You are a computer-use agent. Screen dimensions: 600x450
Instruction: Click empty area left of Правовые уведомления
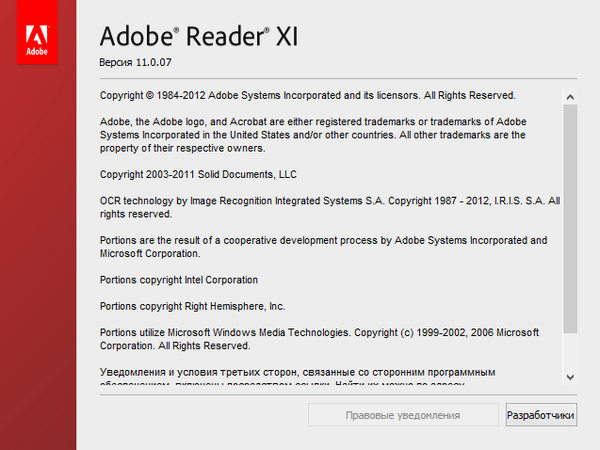pyautogui.click(x=200, y=415)
